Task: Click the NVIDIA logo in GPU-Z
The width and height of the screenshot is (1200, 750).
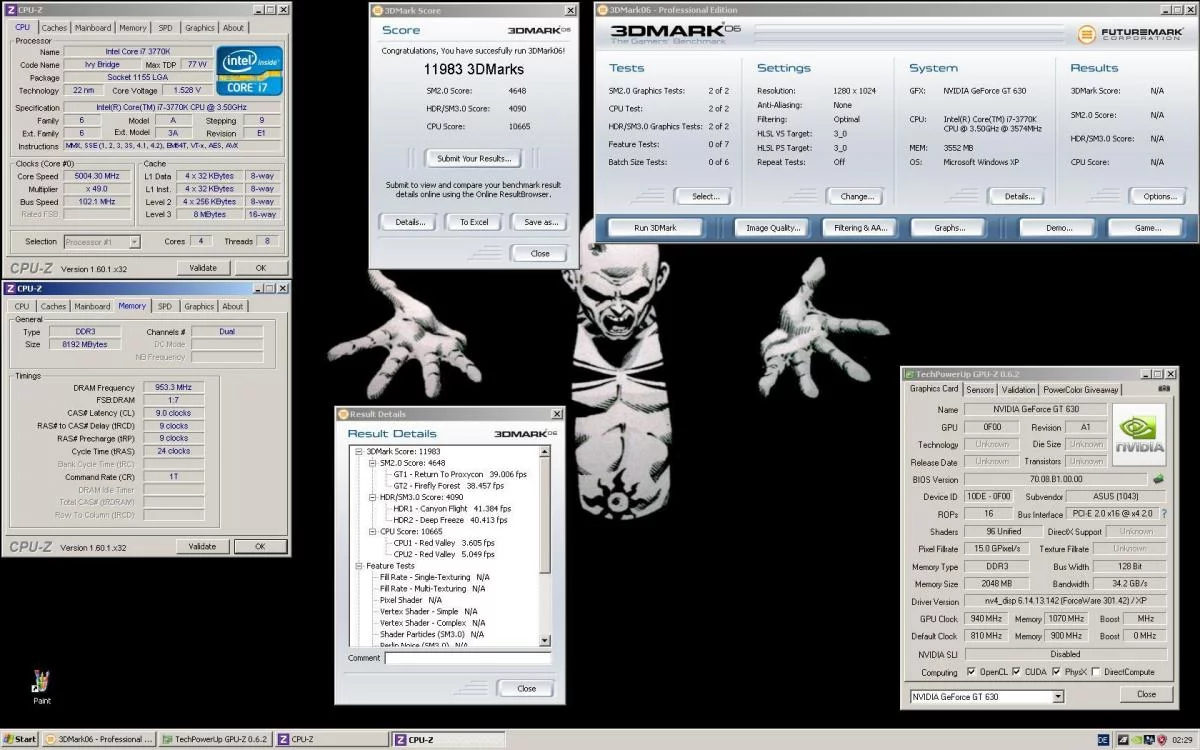Action: click(1139, 435)
